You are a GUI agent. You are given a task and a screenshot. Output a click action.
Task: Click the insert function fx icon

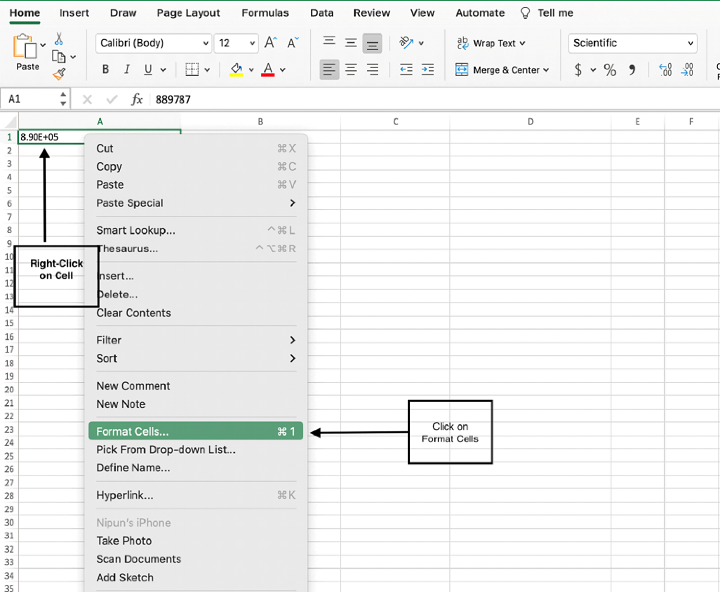137,100
